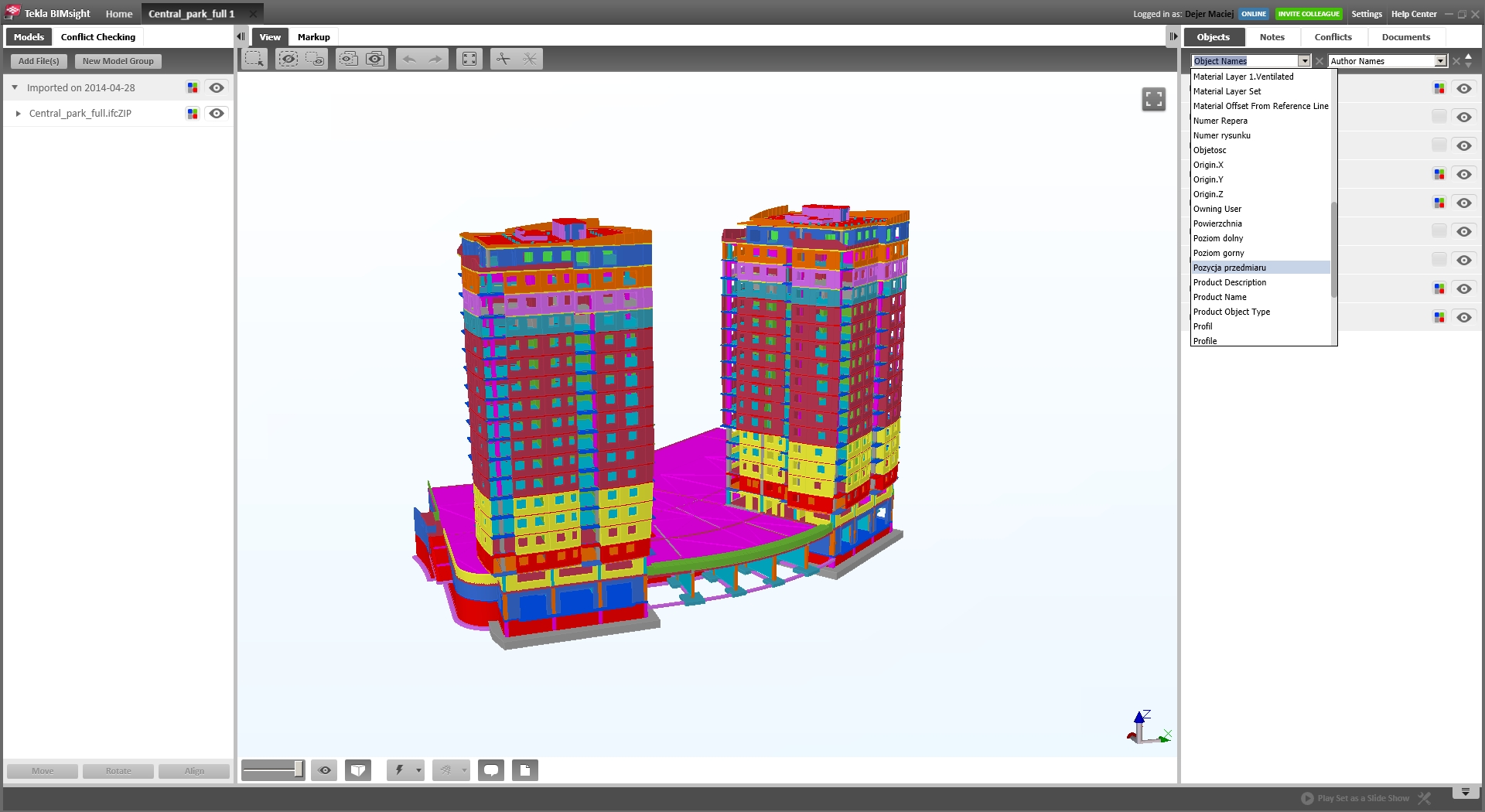This screenshot has width=1485, height=812.
Task: Select Product Name from the dropdown list
Action: (x=1220, y=297)
